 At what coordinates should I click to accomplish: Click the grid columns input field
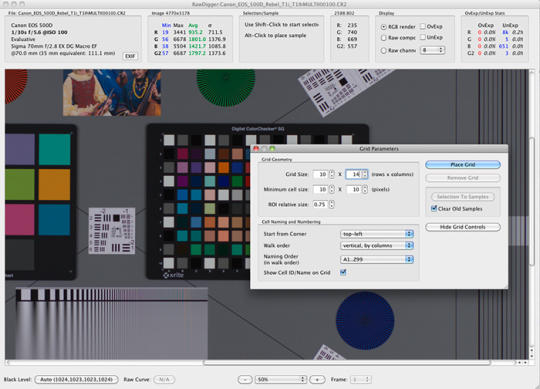point(353,174)
